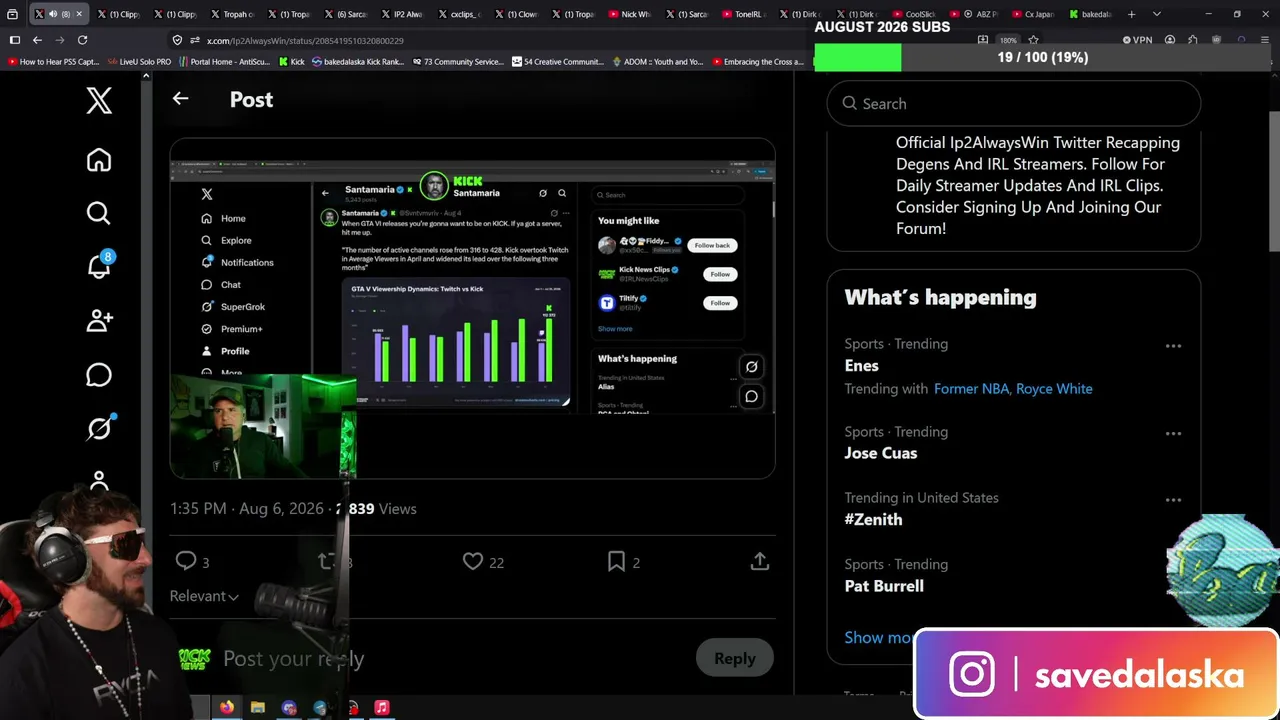Viewport: 1280px width, 720px height.
Task: Open Chat messages bubble in sidebar
Action: [99, 374]
